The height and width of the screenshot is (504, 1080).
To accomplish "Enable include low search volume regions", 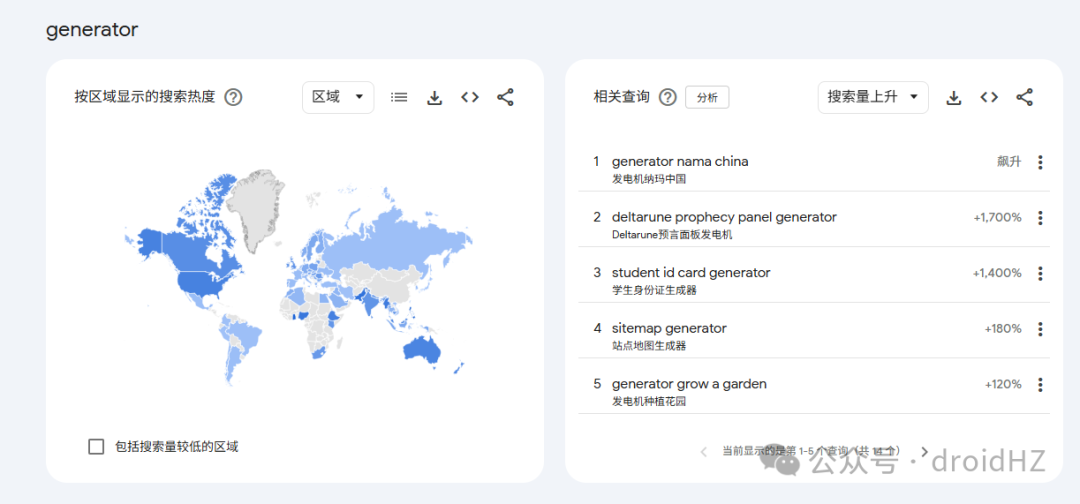I will [96, 447].
